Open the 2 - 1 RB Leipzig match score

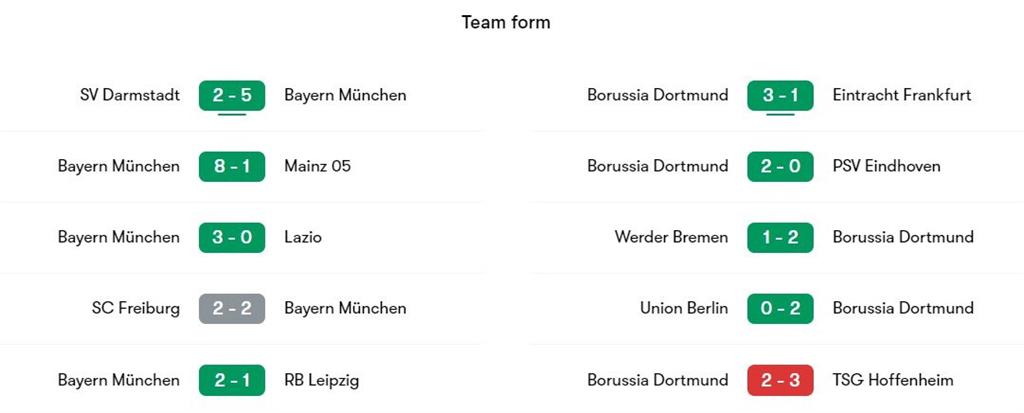[232, 380]
